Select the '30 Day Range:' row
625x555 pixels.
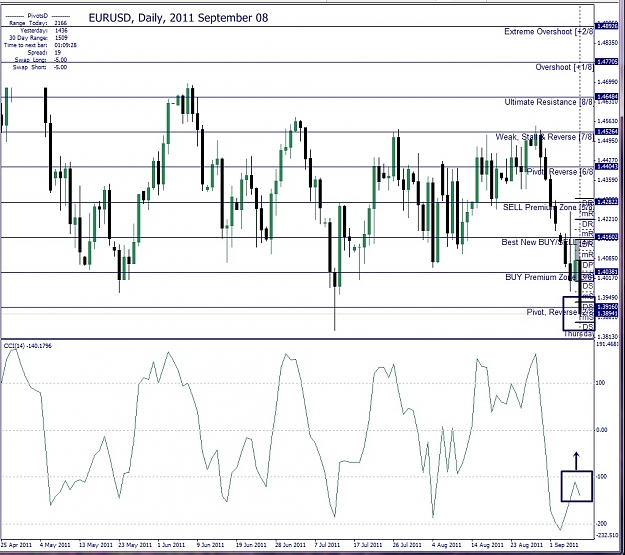[x=38, y=38]
